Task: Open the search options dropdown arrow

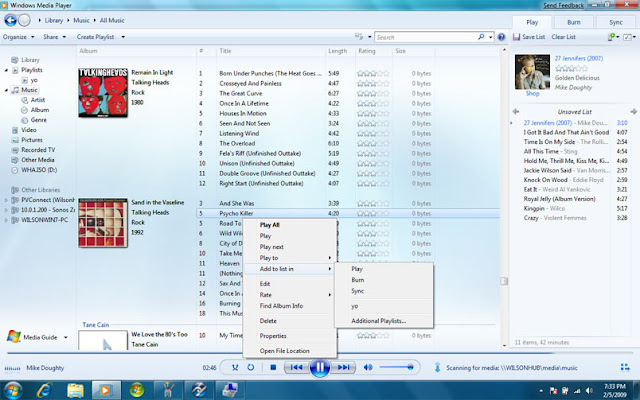Action: pos(491,37)
